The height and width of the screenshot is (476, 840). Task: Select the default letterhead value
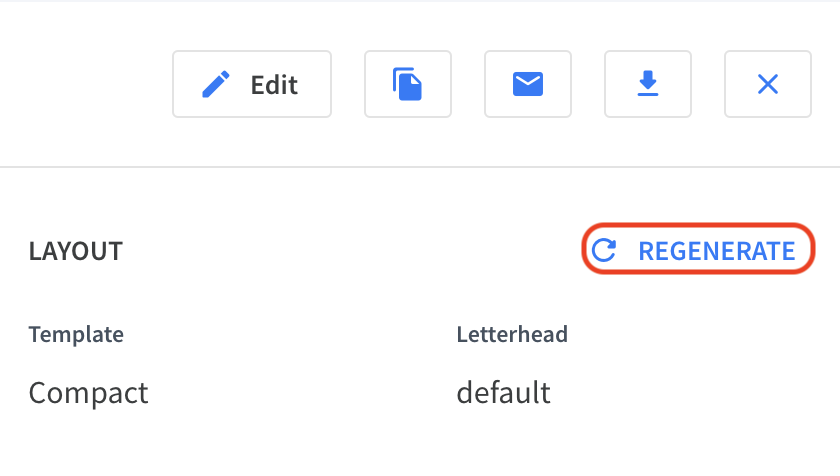click(x=504, y=392)
